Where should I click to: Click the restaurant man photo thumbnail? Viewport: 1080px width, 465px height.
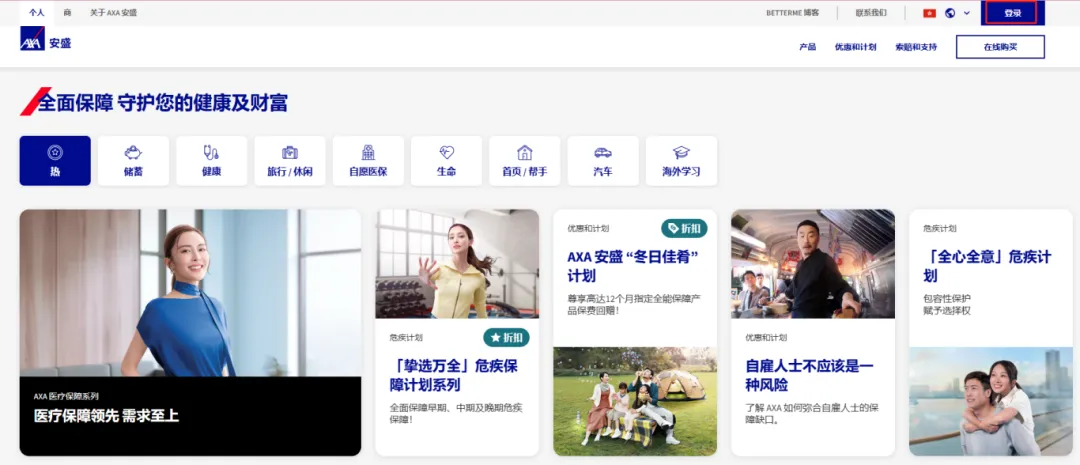coord(813,264)
